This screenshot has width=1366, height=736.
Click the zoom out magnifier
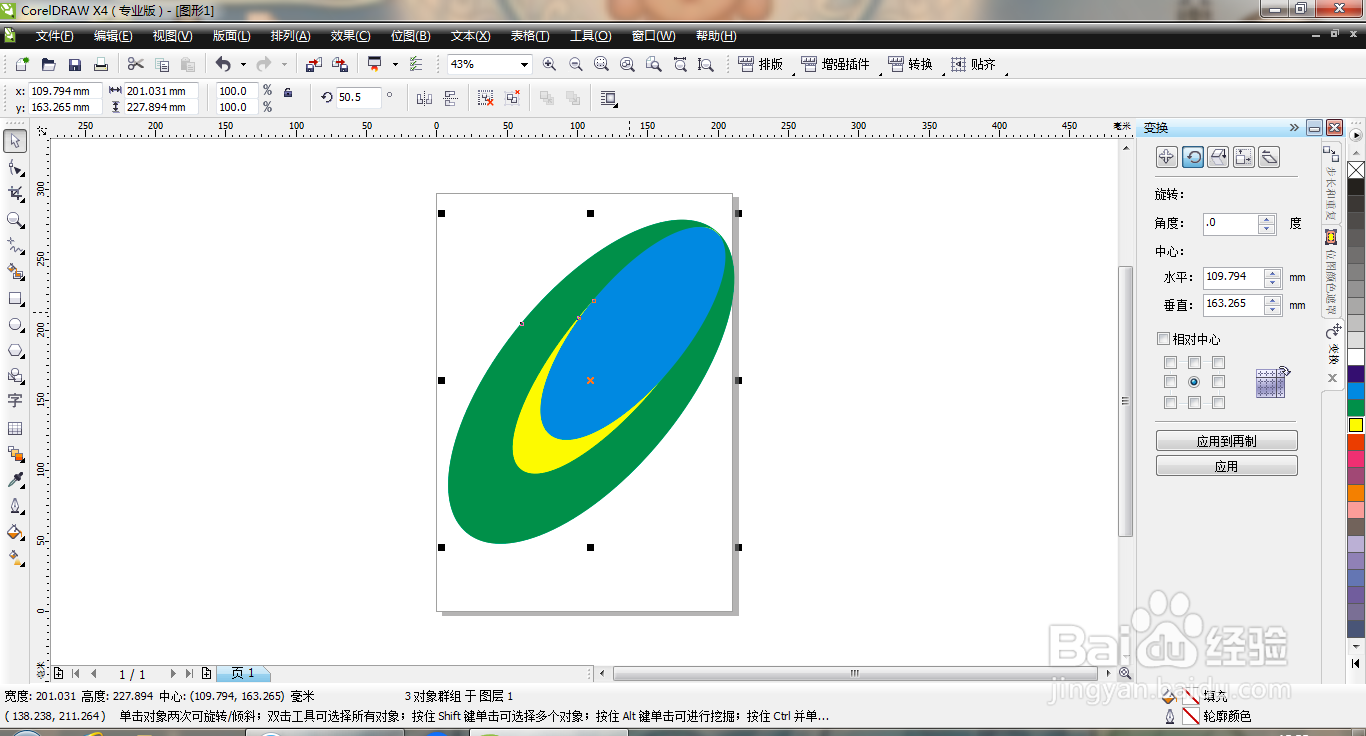575,64
